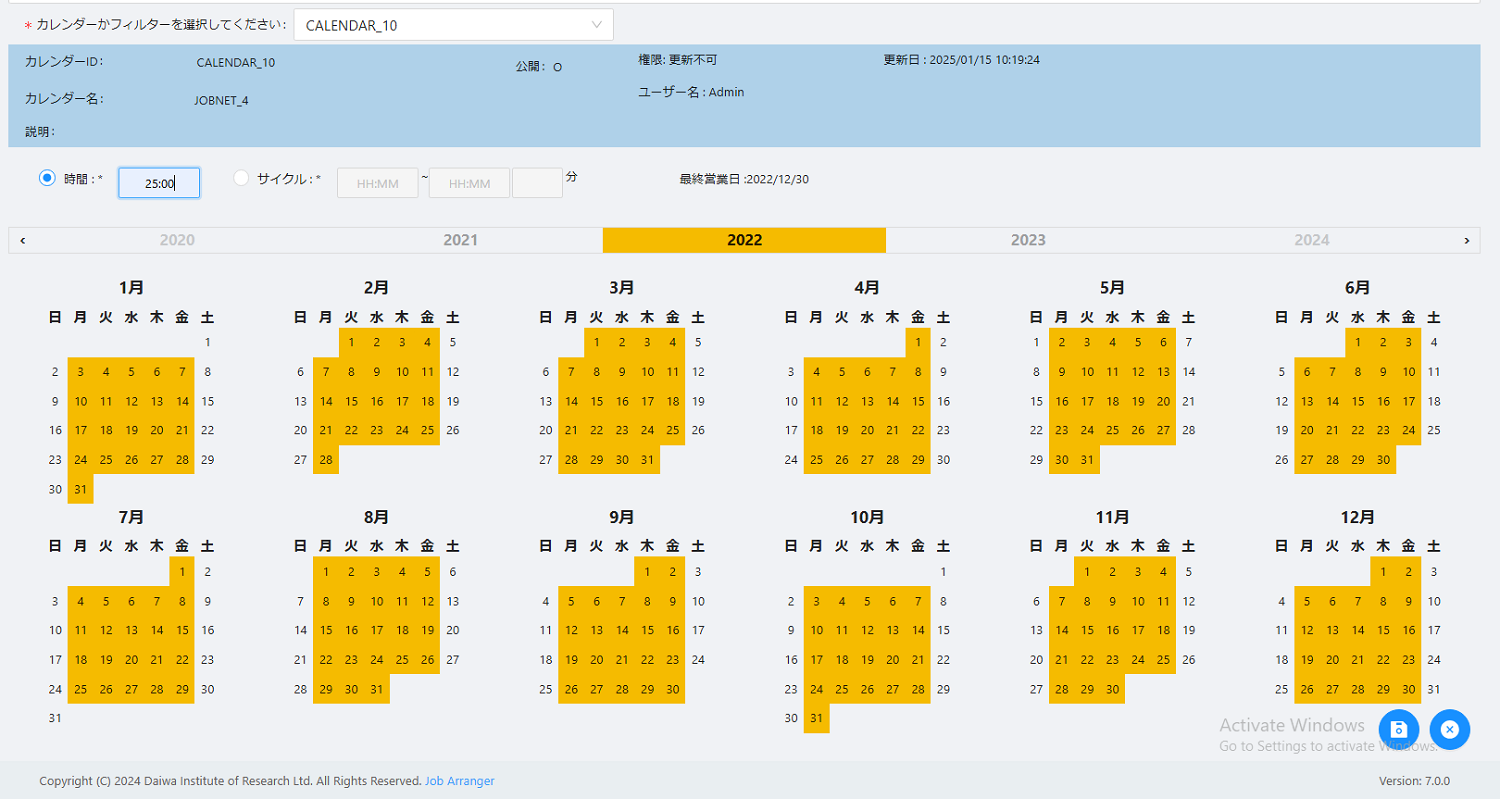Image resolution: width=1500 pixels, height=799 pixels.
Task: Toggle December 31 as an operating day
Action: [1432, 689]
